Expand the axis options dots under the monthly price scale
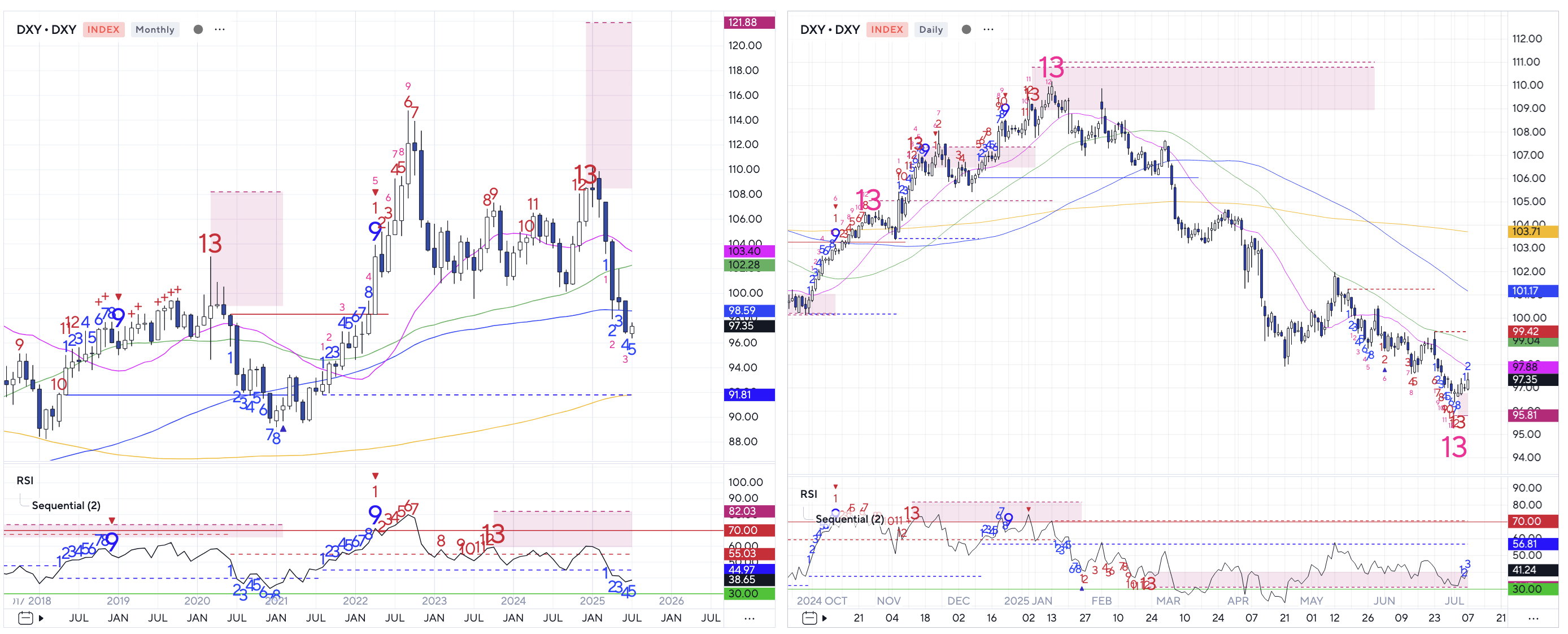The width and height of the screenshot is (1568, 634). 750,618
